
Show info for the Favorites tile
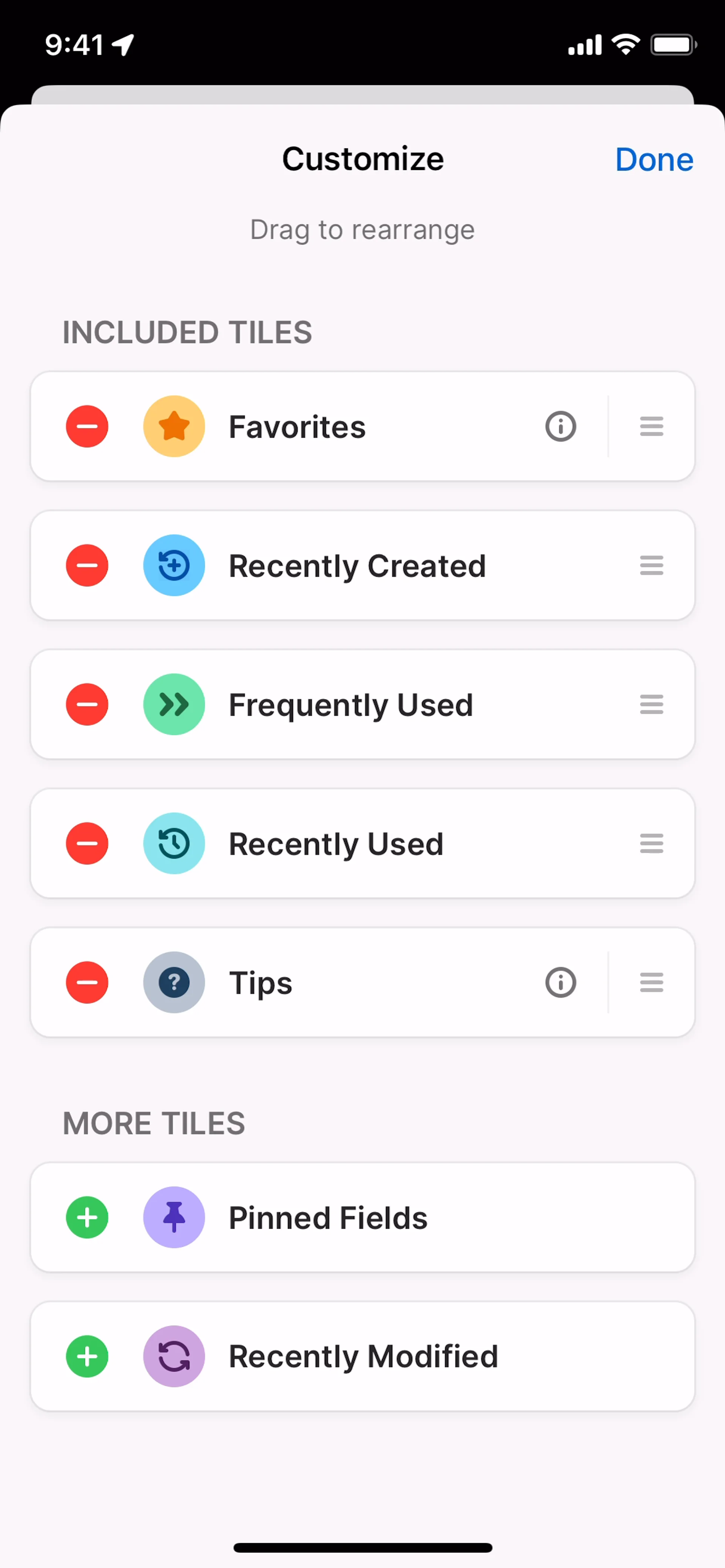(x=560, y=426)
